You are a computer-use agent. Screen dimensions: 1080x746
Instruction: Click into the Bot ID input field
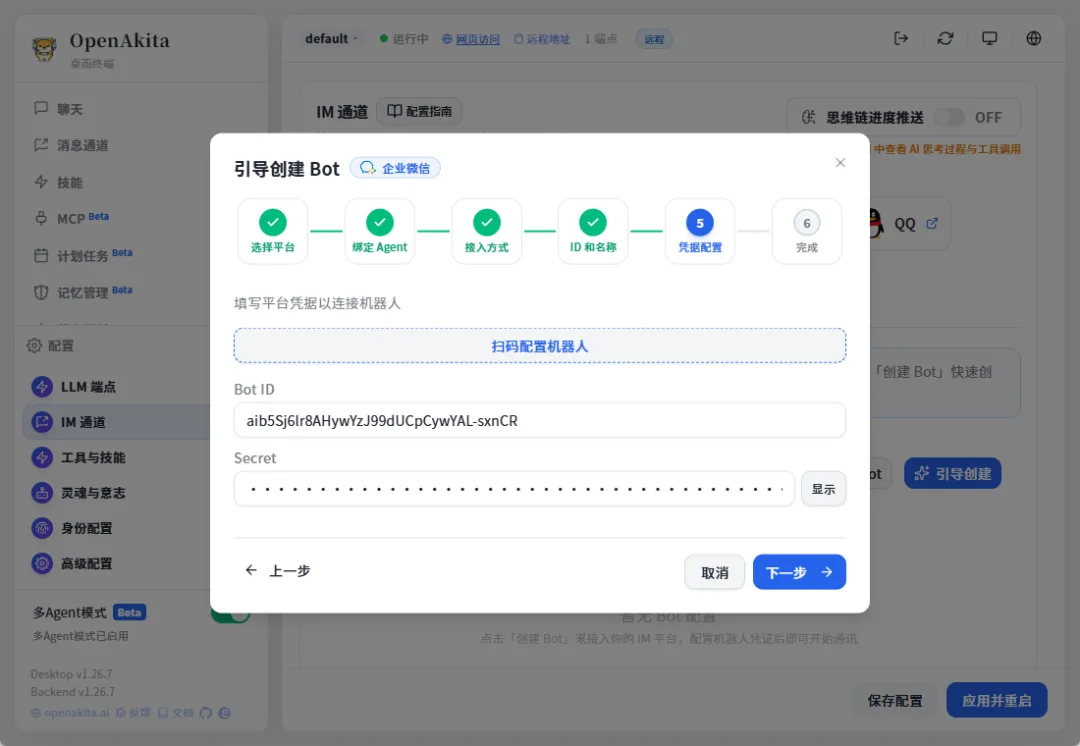click(x=540, y=420)
